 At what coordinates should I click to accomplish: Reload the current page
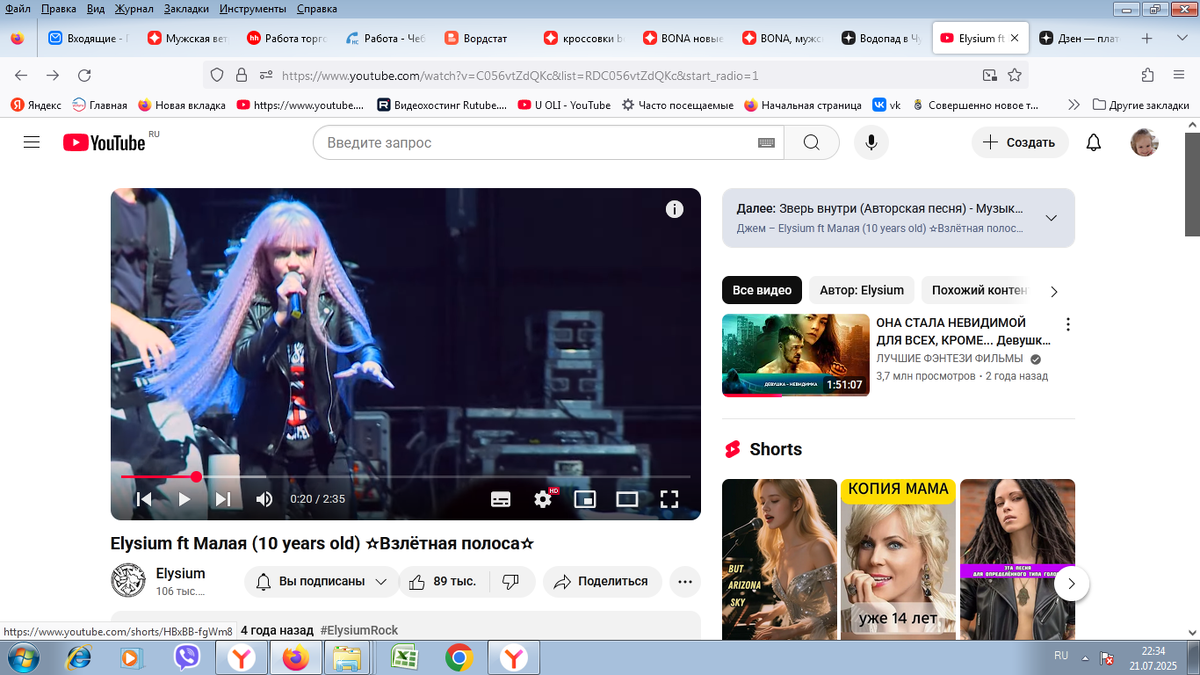click(85, 75)
